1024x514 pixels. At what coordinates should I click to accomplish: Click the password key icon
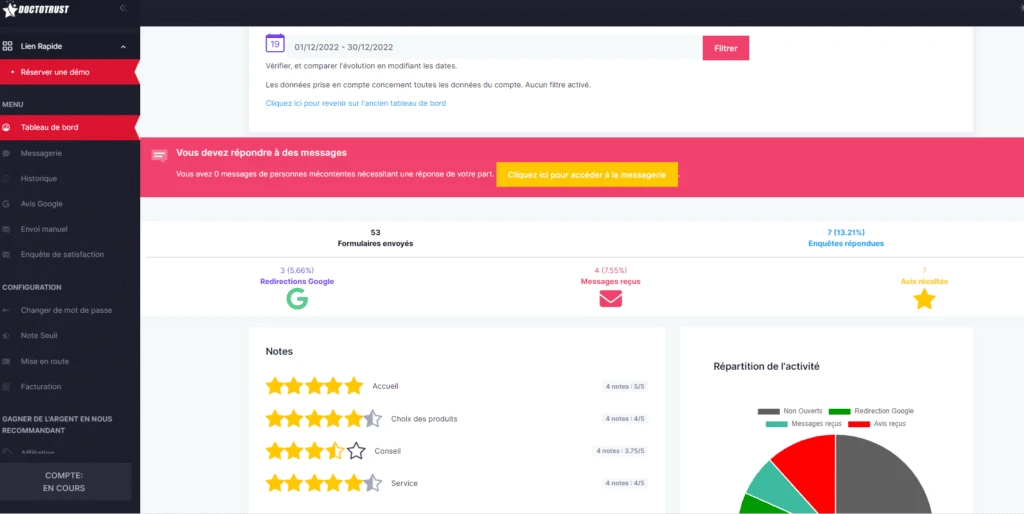pyautogui.click(x=7, y=310)
